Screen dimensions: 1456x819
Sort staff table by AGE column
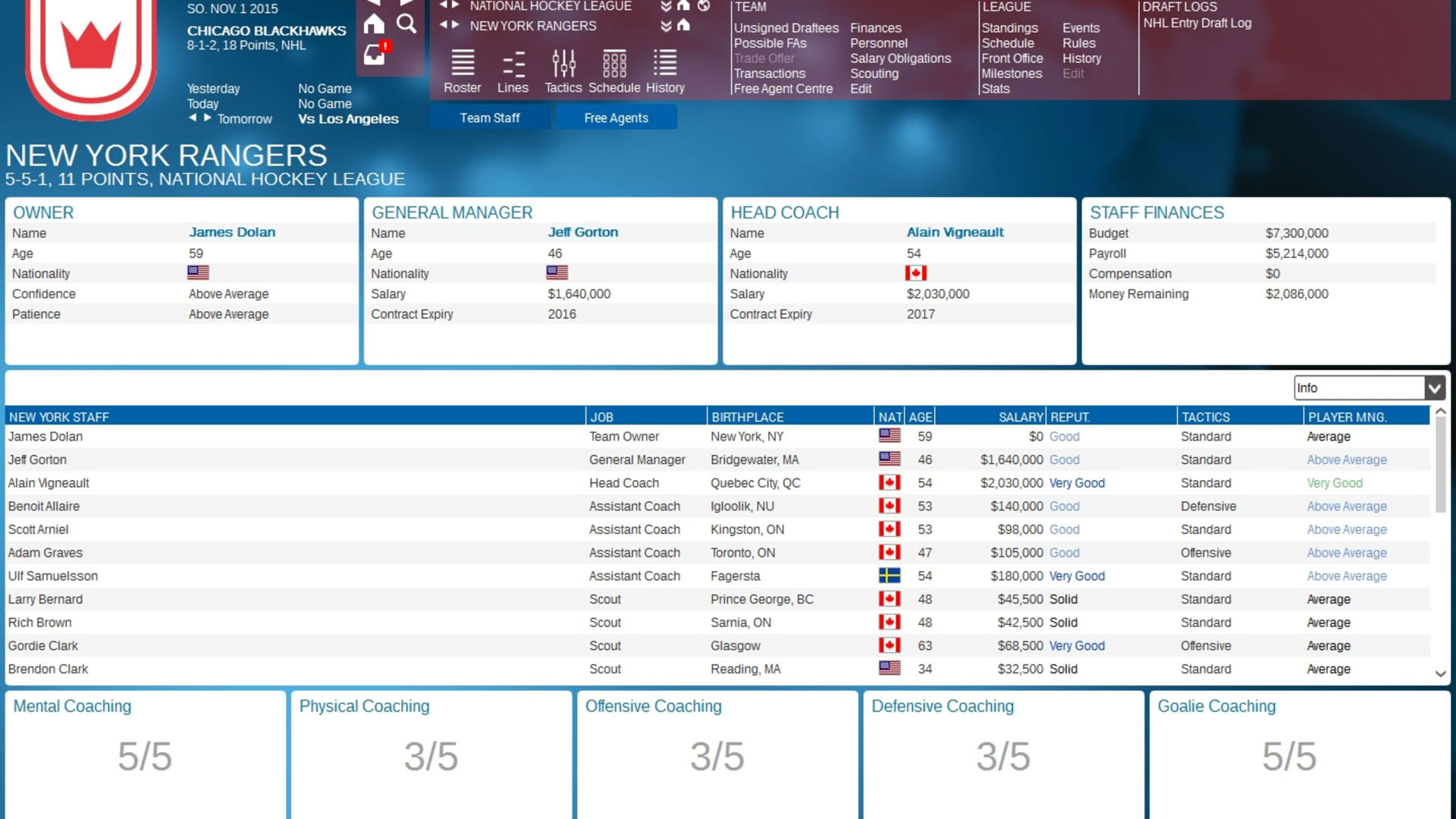coord(920,417)
